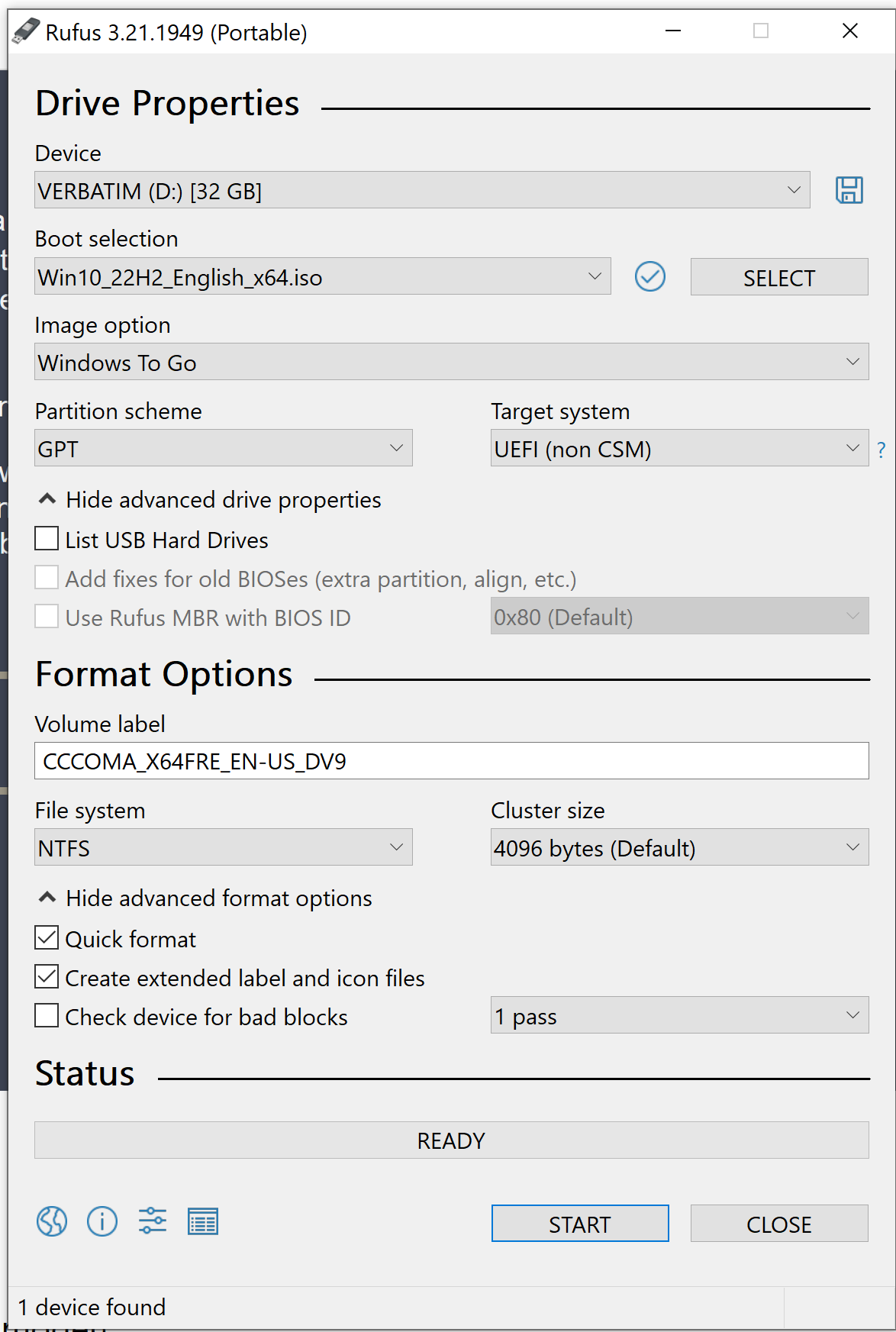
Task: Click the blue question mark help icon
Action: pyautogui.click(x=881, y=450)
